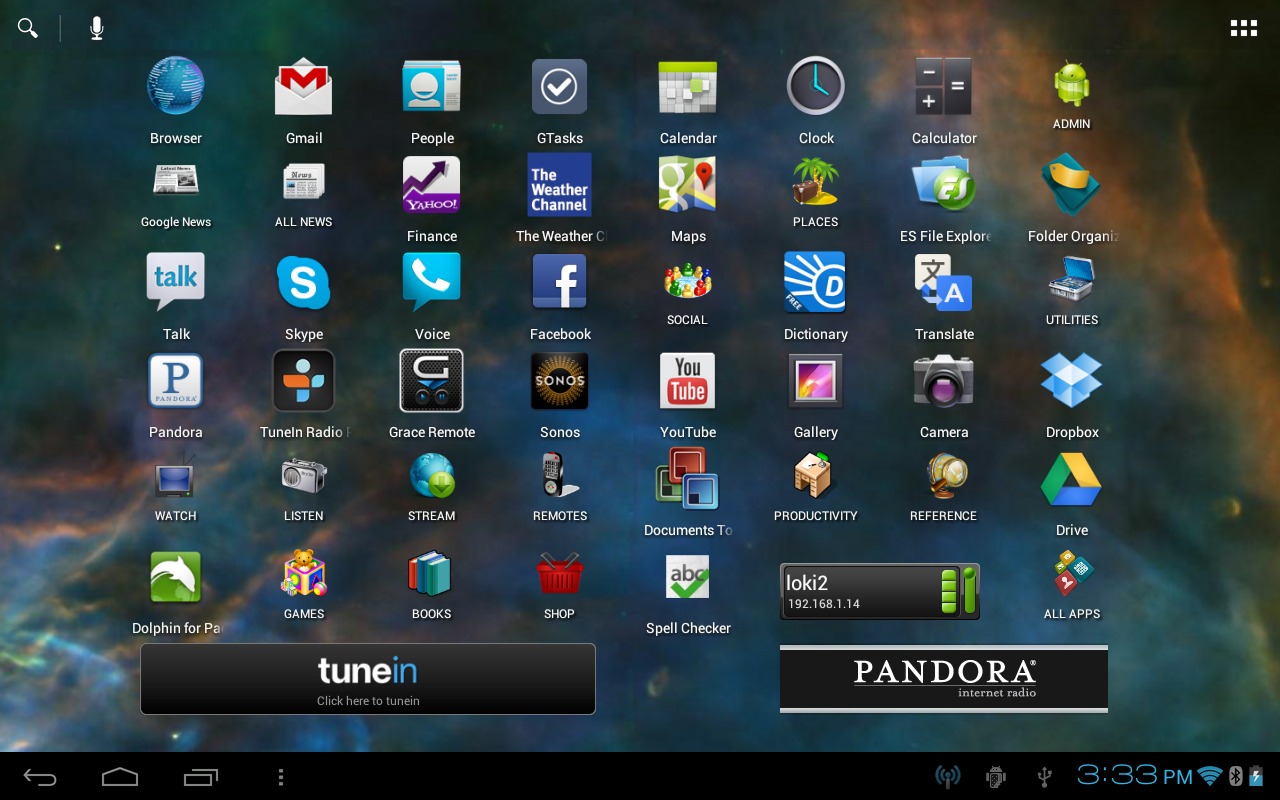Launch the Calendar app
Screen dimensions: 1280x800
click(x=688, y=86)
